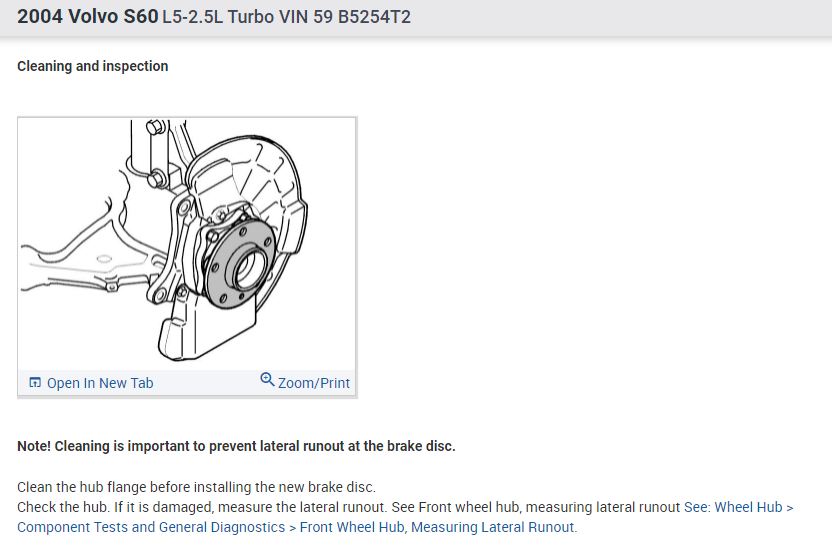Image resolution: width=832 pixels, height=560 pixels.
Task: Open Front Wheel Hub, Measuring Lateral Runout link
Action: [437, 528]
